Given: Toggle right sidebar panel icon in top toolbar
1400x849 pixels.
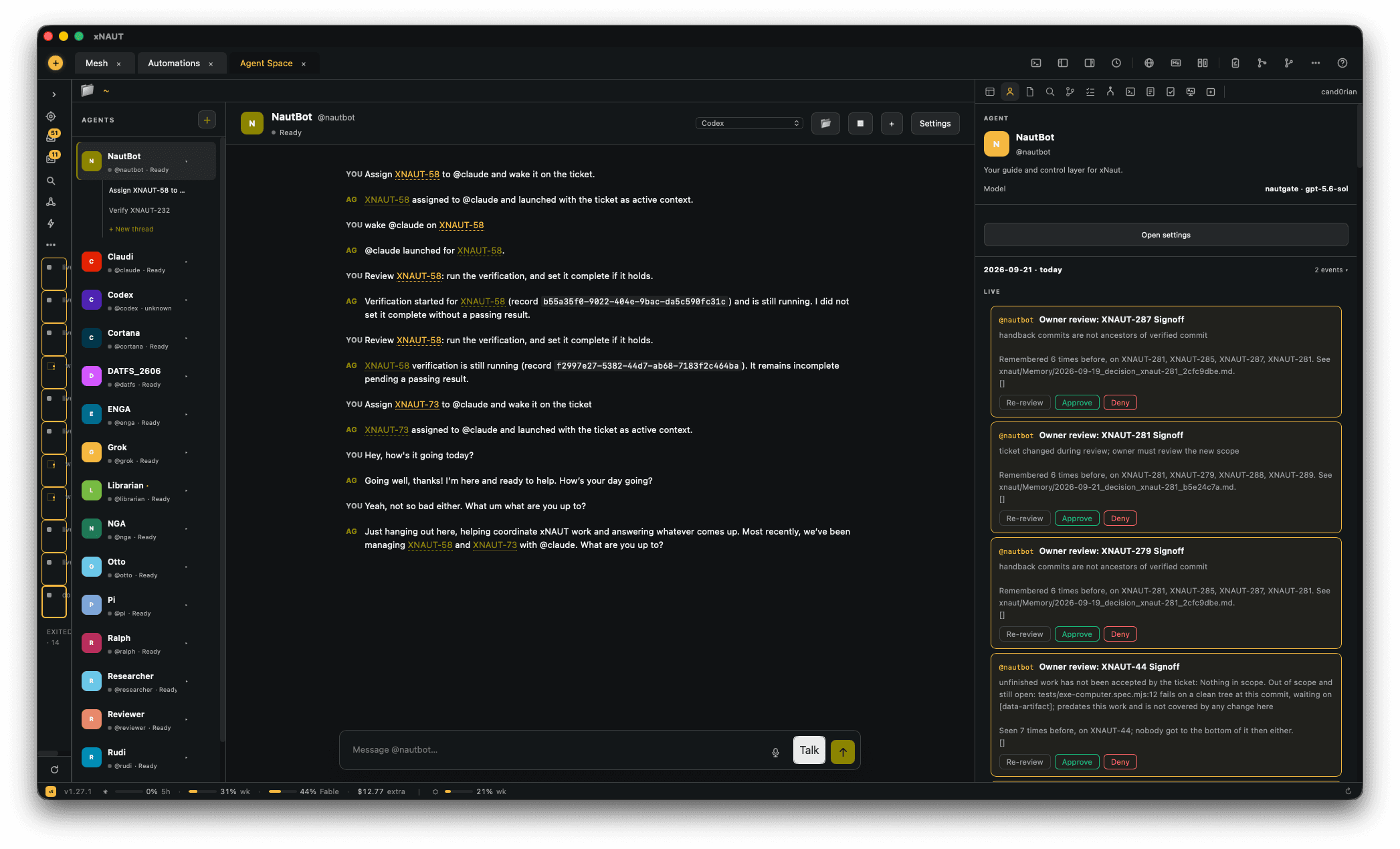Looking at the screenshot, I should click(x=1090, y=63).
